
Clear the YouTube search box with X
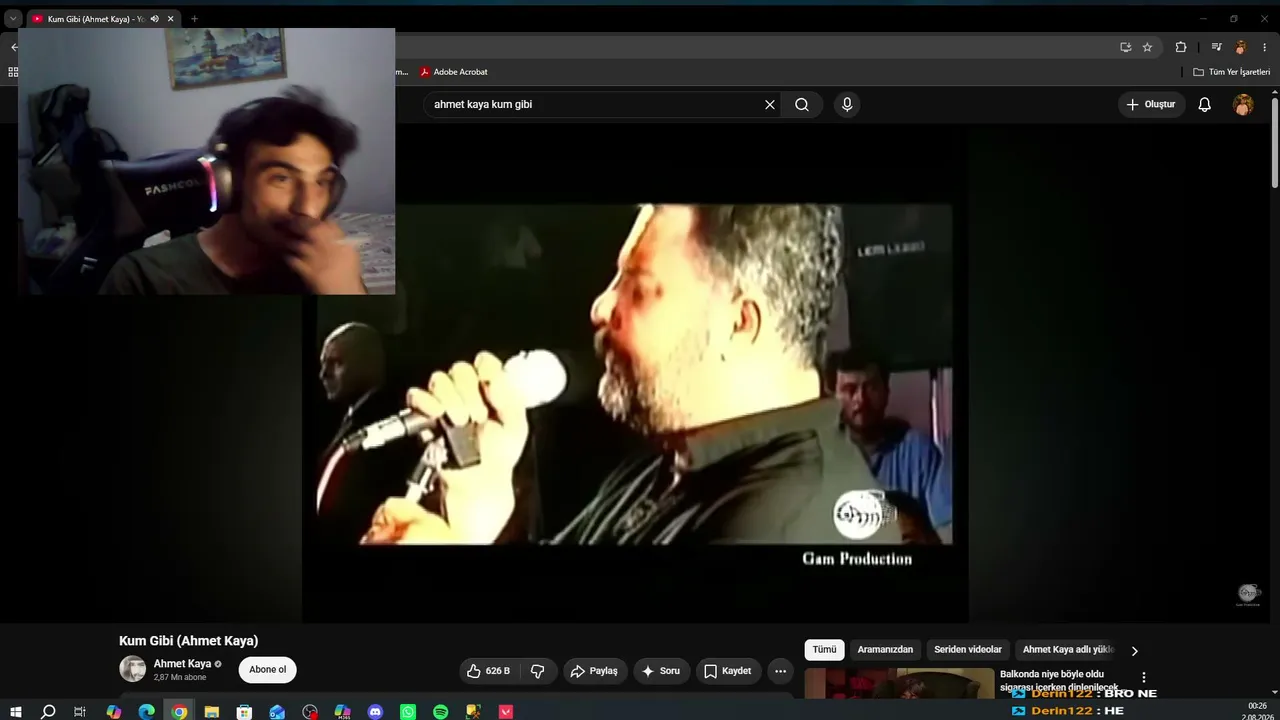[x=770, y=104]
